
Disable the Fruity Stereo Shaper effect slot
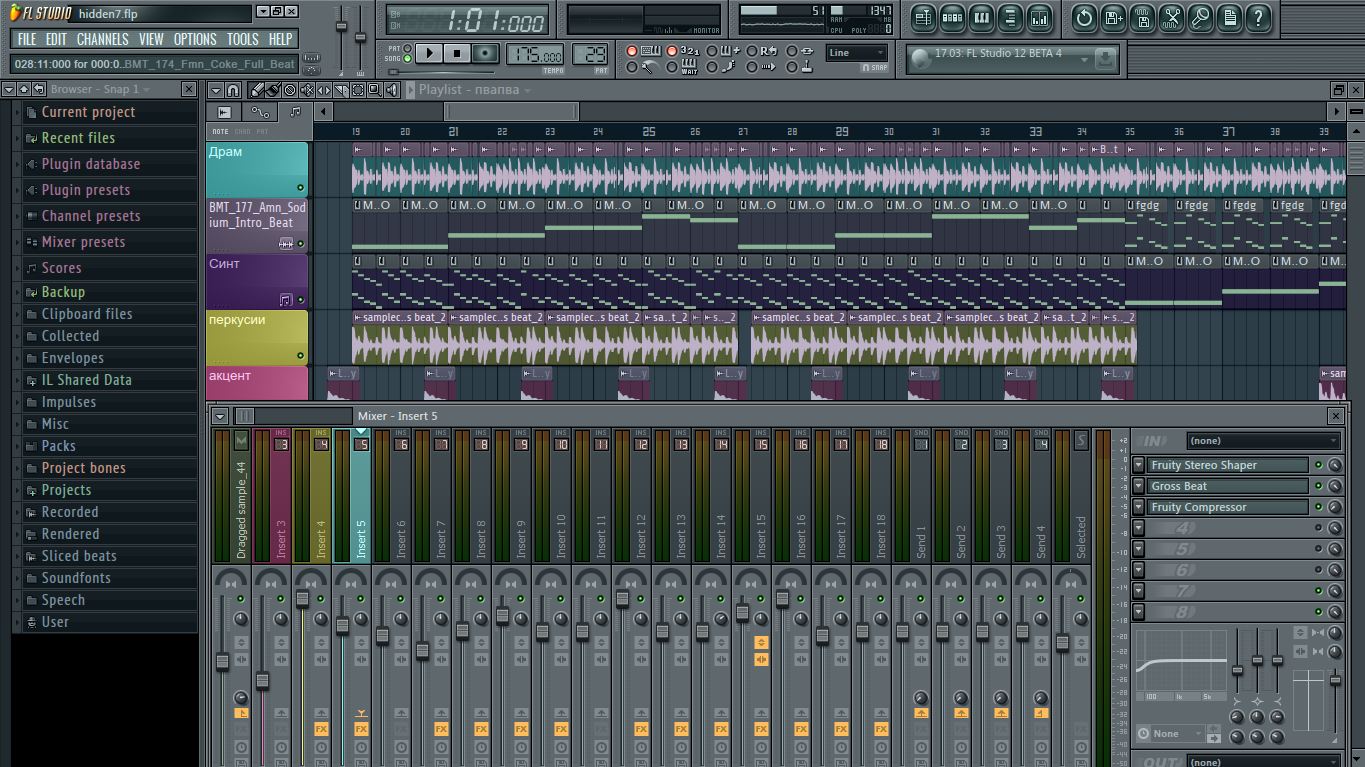[x=1318, y=465]
